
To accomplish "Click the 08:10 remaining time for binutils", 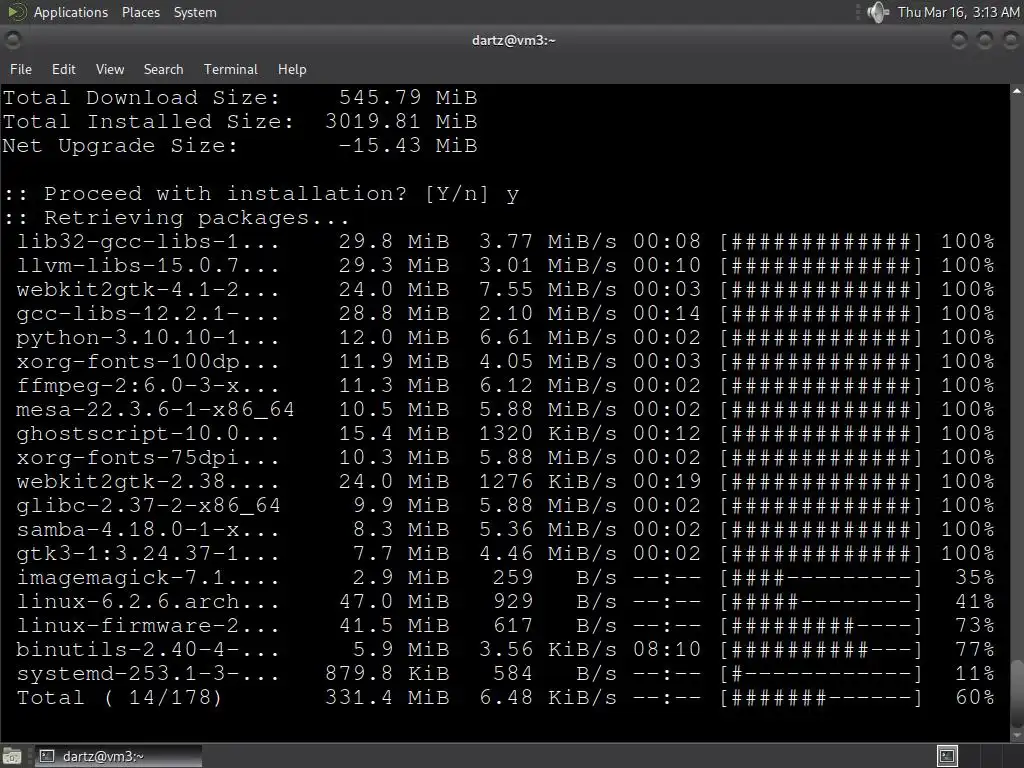I will 667,650.
